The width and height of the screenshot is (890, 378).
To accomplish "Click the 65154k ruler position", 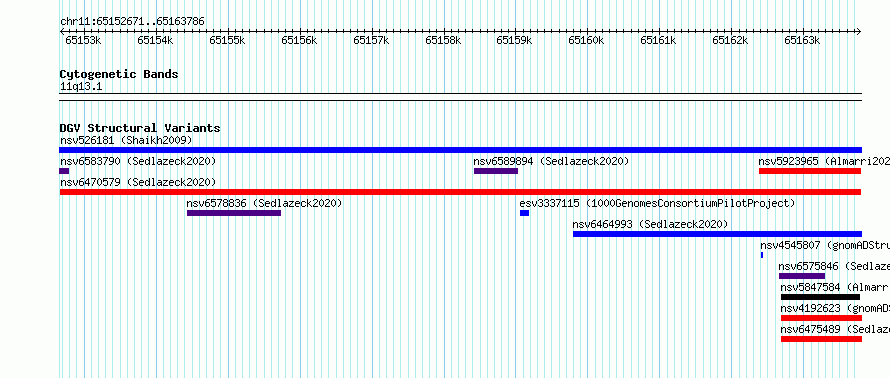I will [155, 40].
